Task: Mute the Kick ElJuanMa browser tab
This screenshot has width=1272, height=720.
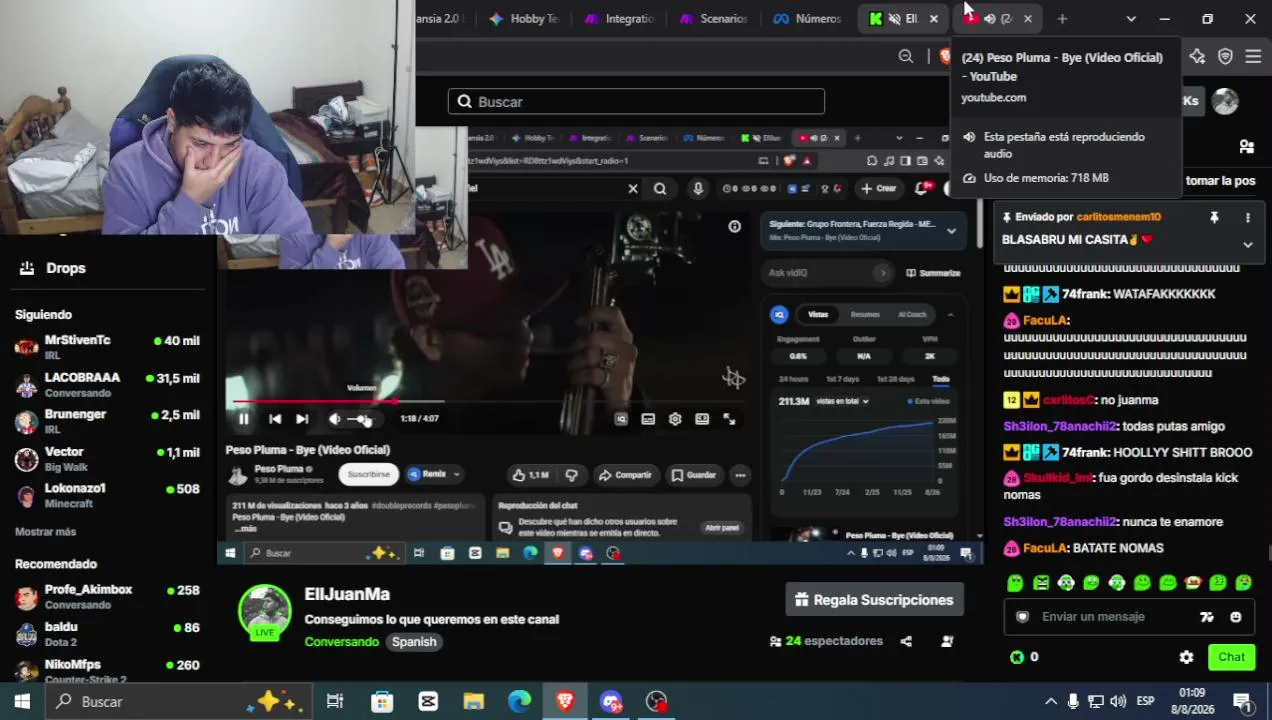Action: click(x=894, y=19)
